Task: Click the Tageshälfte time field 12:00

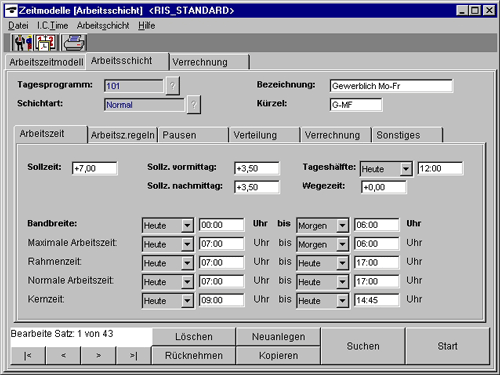Action: point(440,168)
